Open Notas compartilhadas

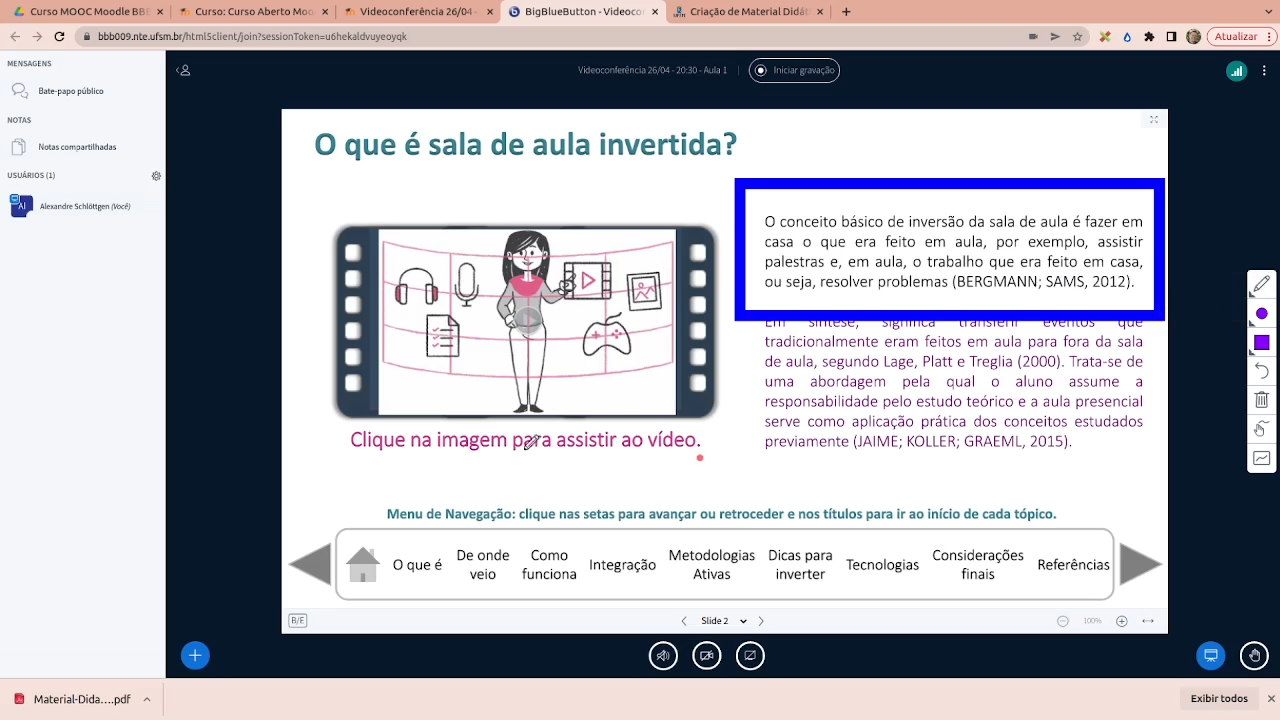pyautogui.click(x=77, y=147)
